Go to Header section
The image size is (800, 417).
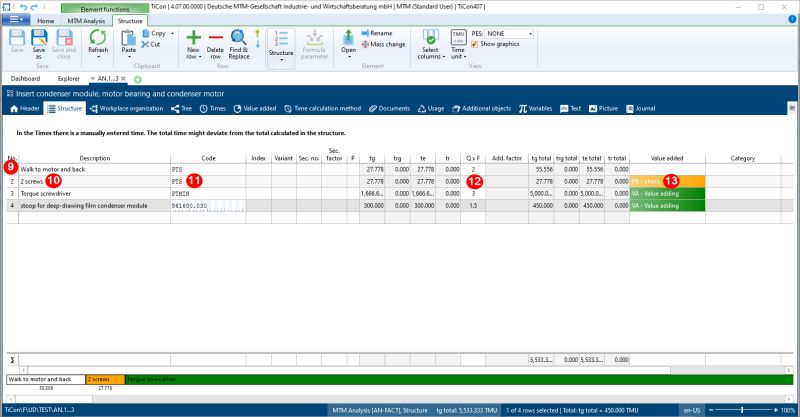coord(24,109)
